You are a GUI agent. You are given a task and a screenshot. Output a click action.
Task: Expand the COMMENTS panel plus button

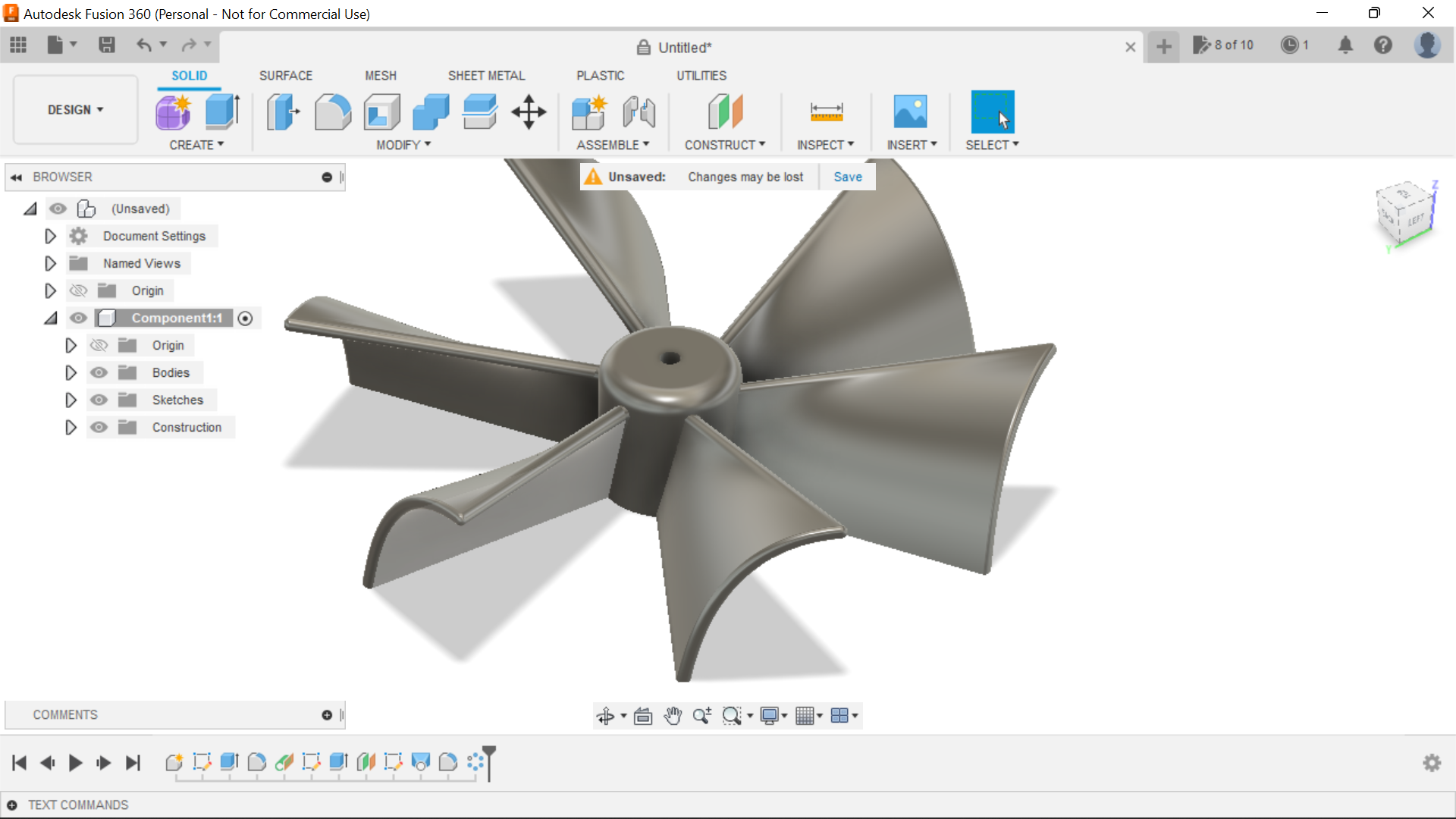click(327, 715)
